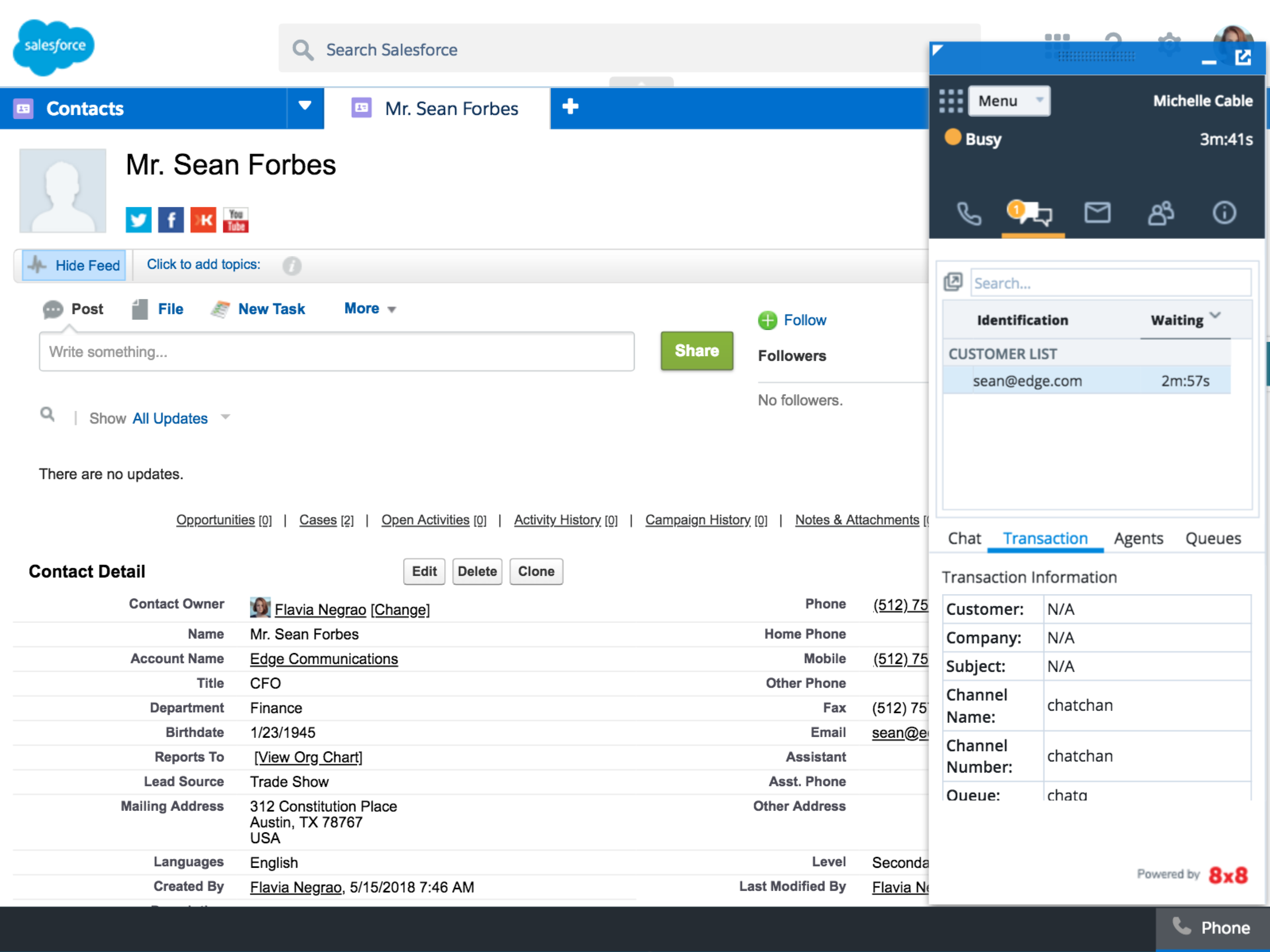This screenshot has width=1270, height=952.
Task: Click the Contacts tab card icon
Action: [23, 108]
